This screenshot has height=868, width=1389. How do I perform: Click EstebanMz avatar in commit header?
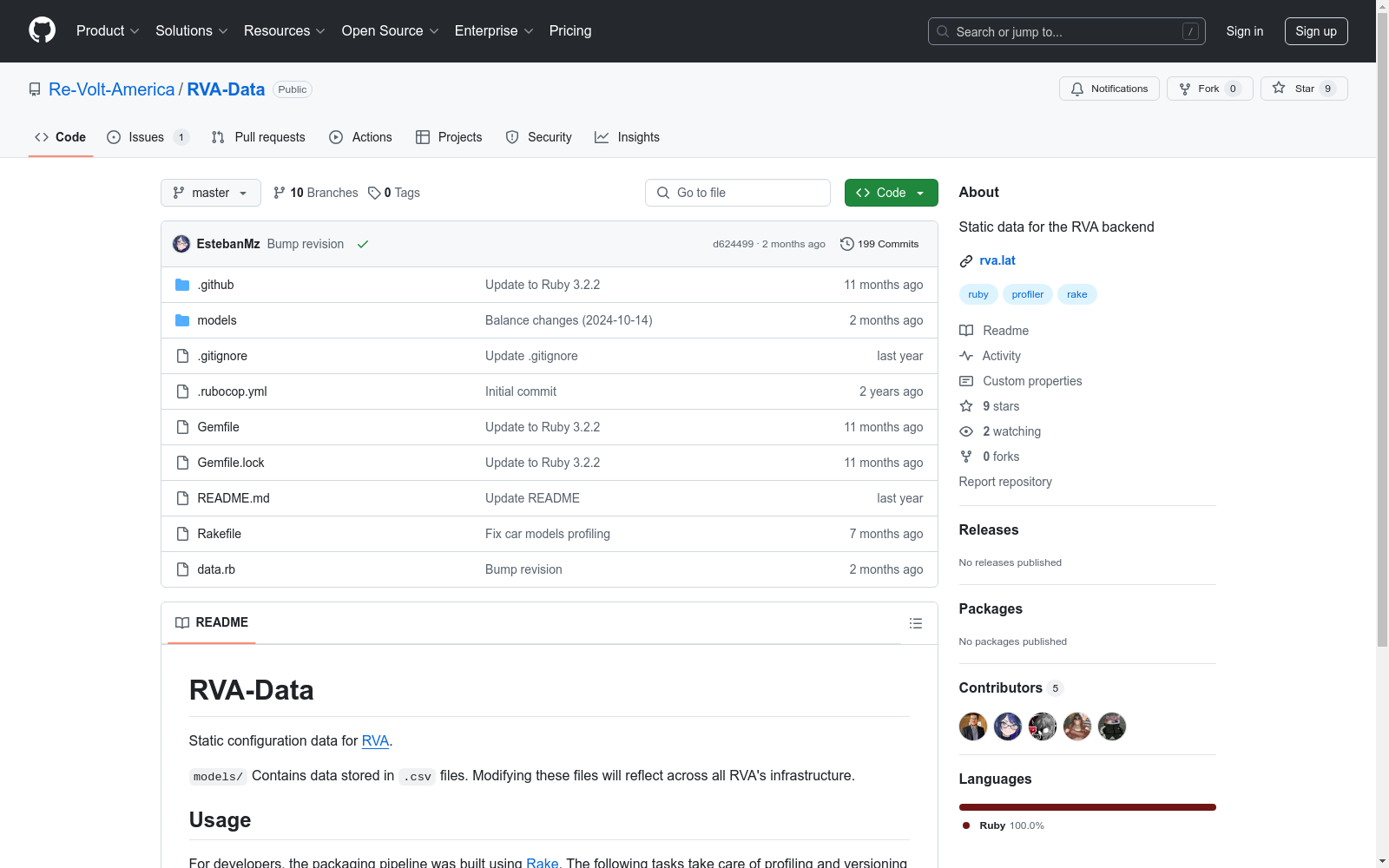pos(181,244)
